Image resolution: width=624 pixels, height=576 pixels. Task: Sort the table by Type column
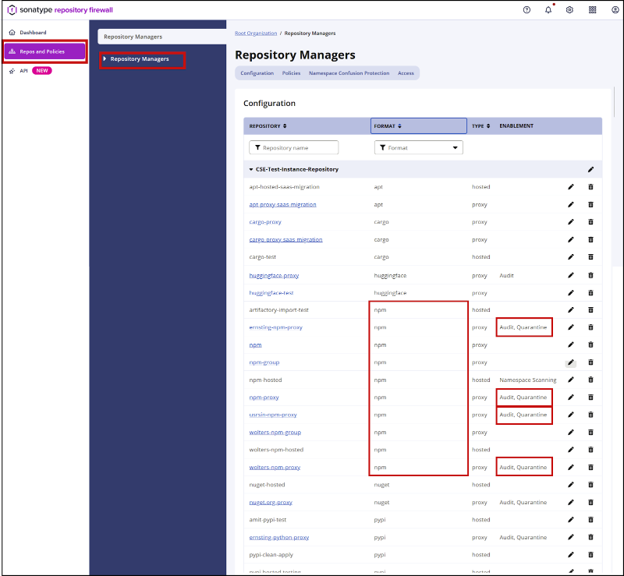[x=480, y=126]
